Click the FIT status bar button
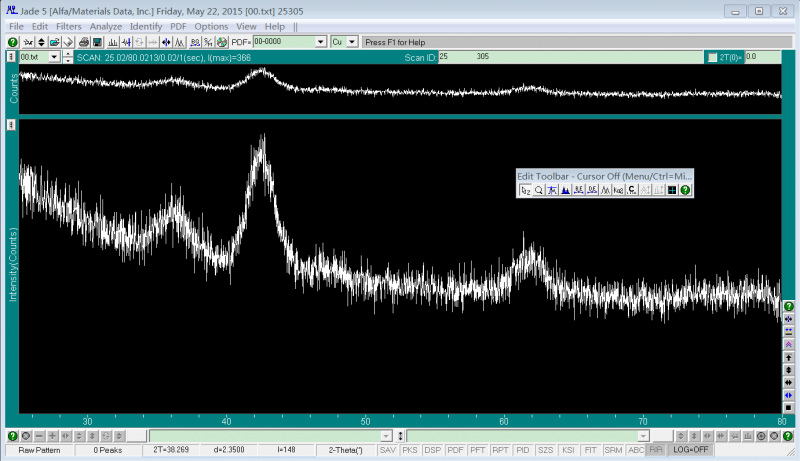Image resolution: width=800 pixels, height=461 pixels. [x=590, y=451]
